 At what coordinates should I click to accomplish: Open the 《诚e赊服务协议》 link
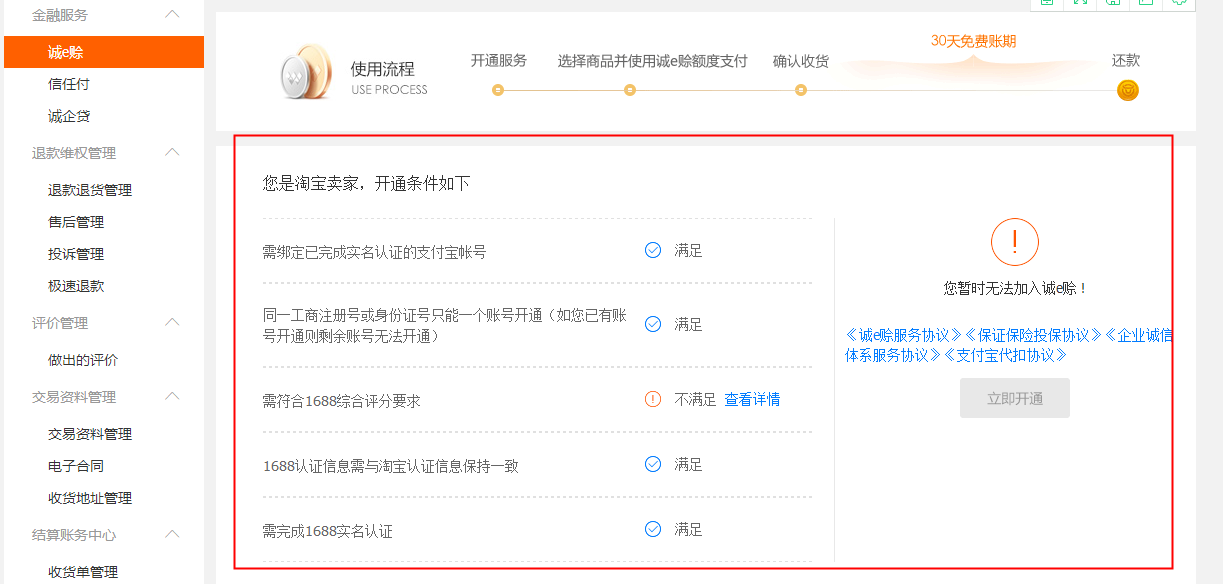[904, 335]
